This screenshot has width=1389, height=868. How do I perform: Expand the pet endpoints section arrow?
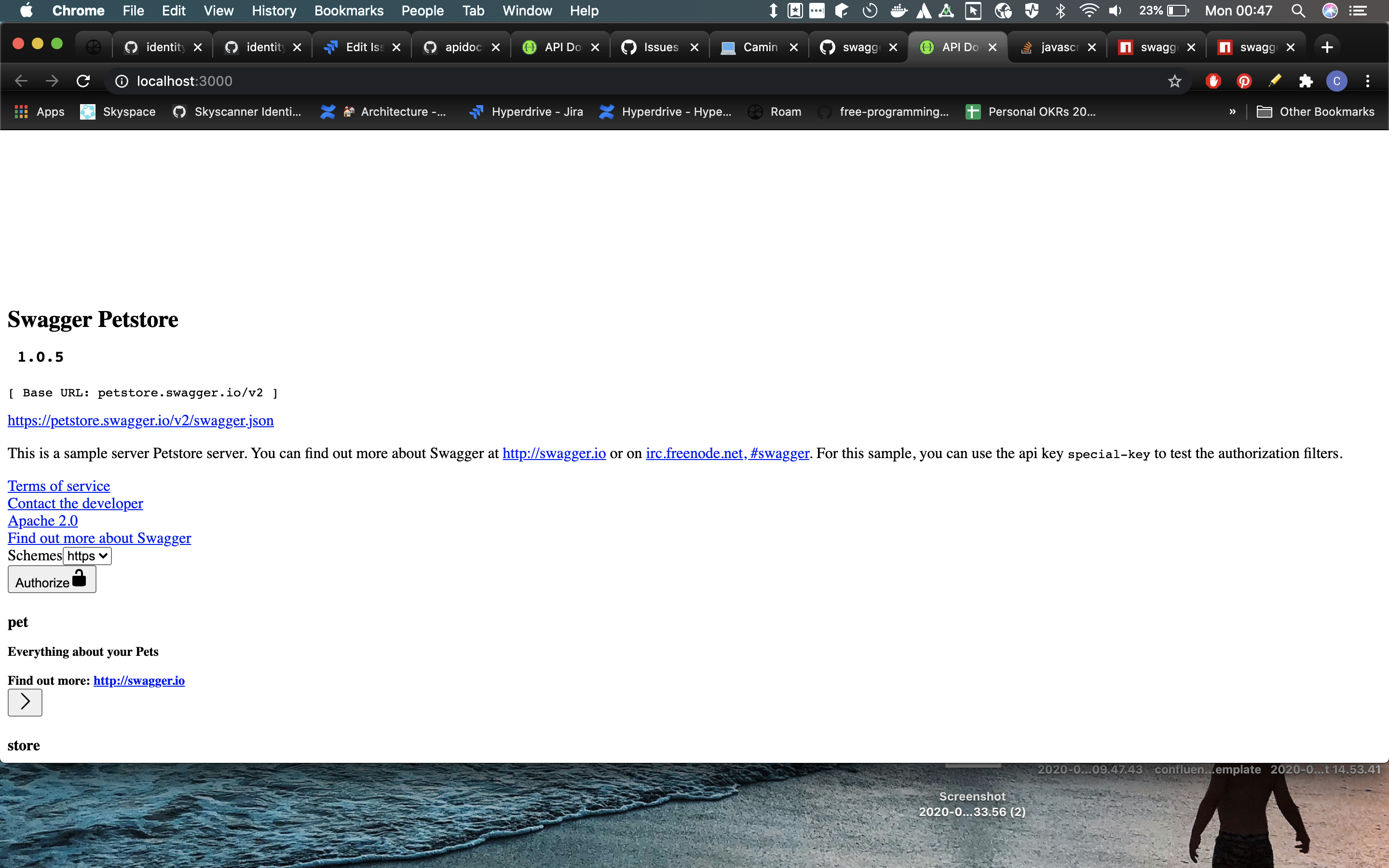pos(25,702)
